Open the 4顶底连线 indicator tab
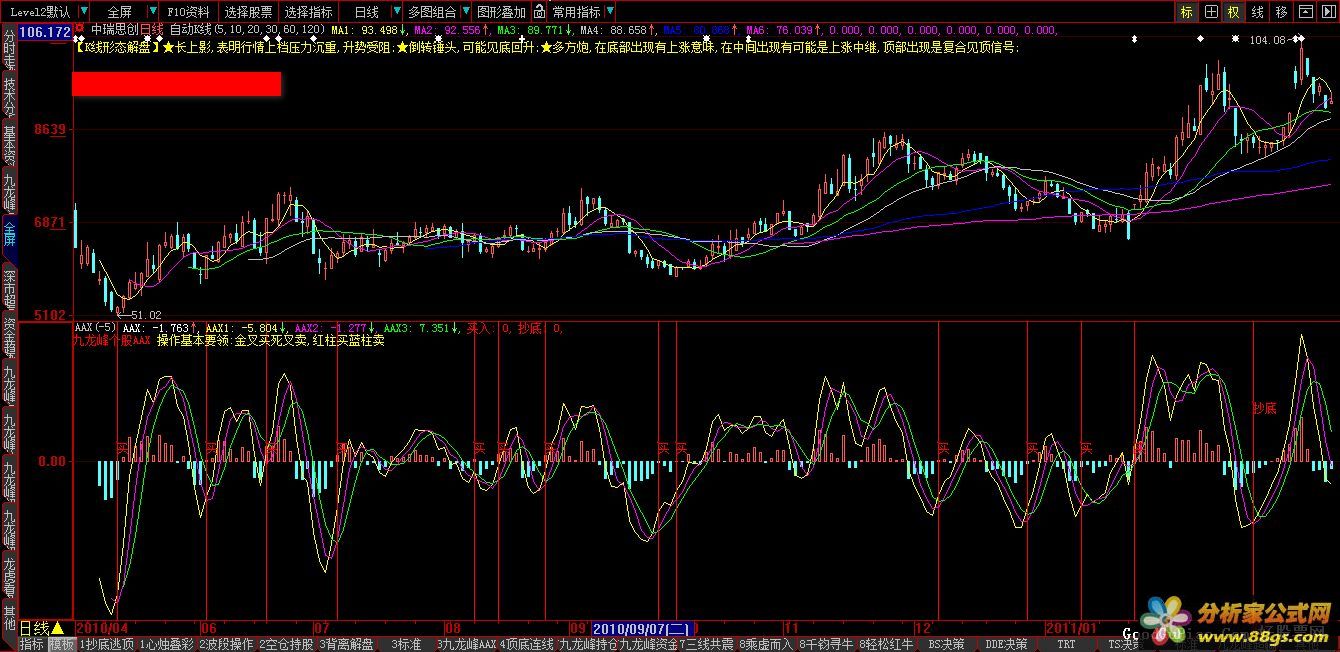This screenshot has width=1340, height=652. tap(527, 644)
